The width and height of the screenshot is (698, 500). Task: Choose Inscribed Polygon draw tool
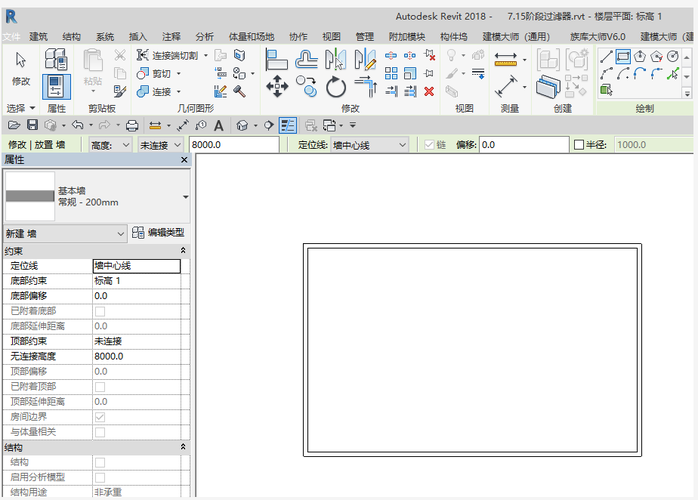(x=640, y=57)
